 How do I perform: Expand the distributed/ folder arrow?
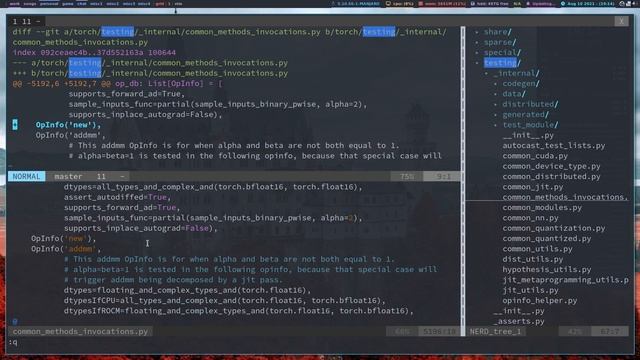(495, 104)
